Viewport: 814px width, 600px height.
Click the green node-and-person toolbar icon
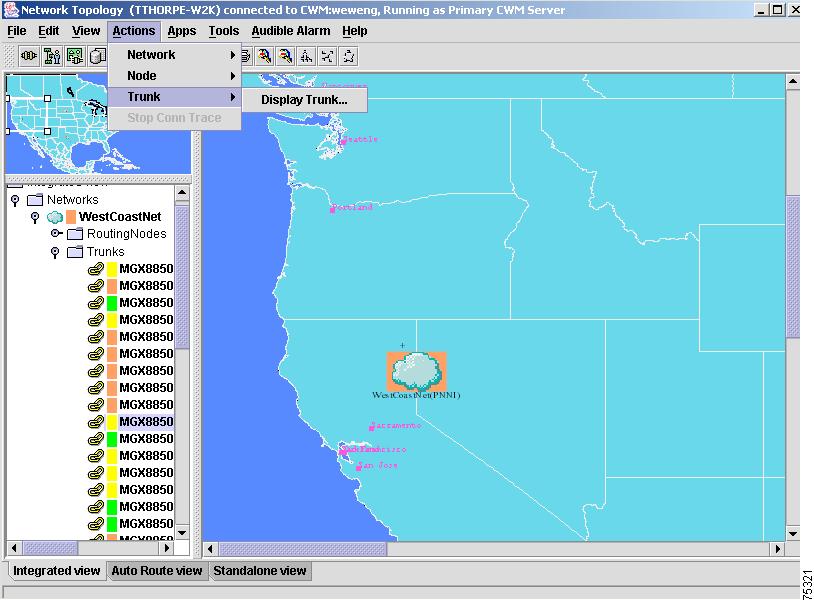click(x=52, y=56)
